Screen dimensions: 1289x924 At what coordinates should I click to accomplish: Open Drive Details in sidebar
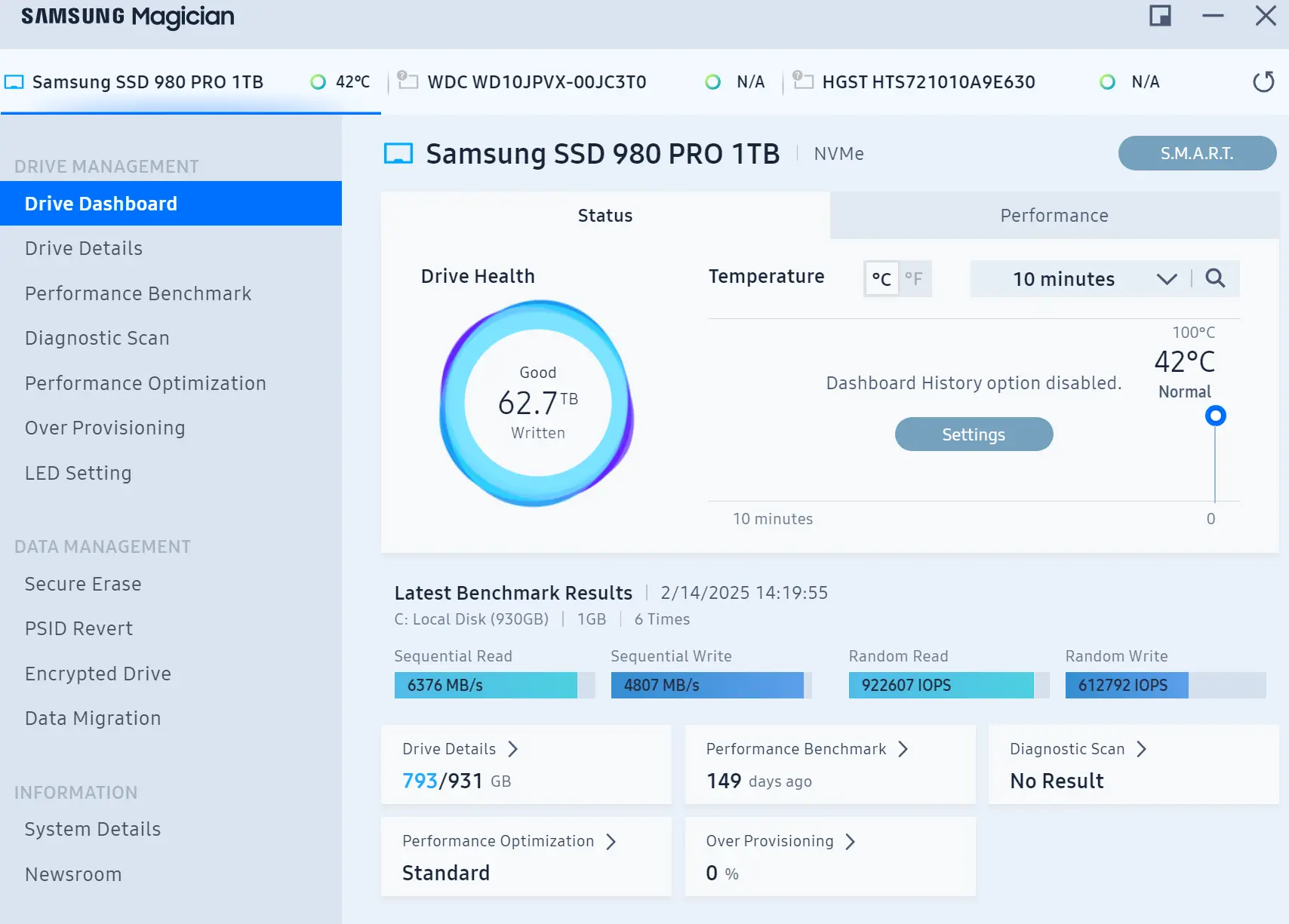pos(171,249)
